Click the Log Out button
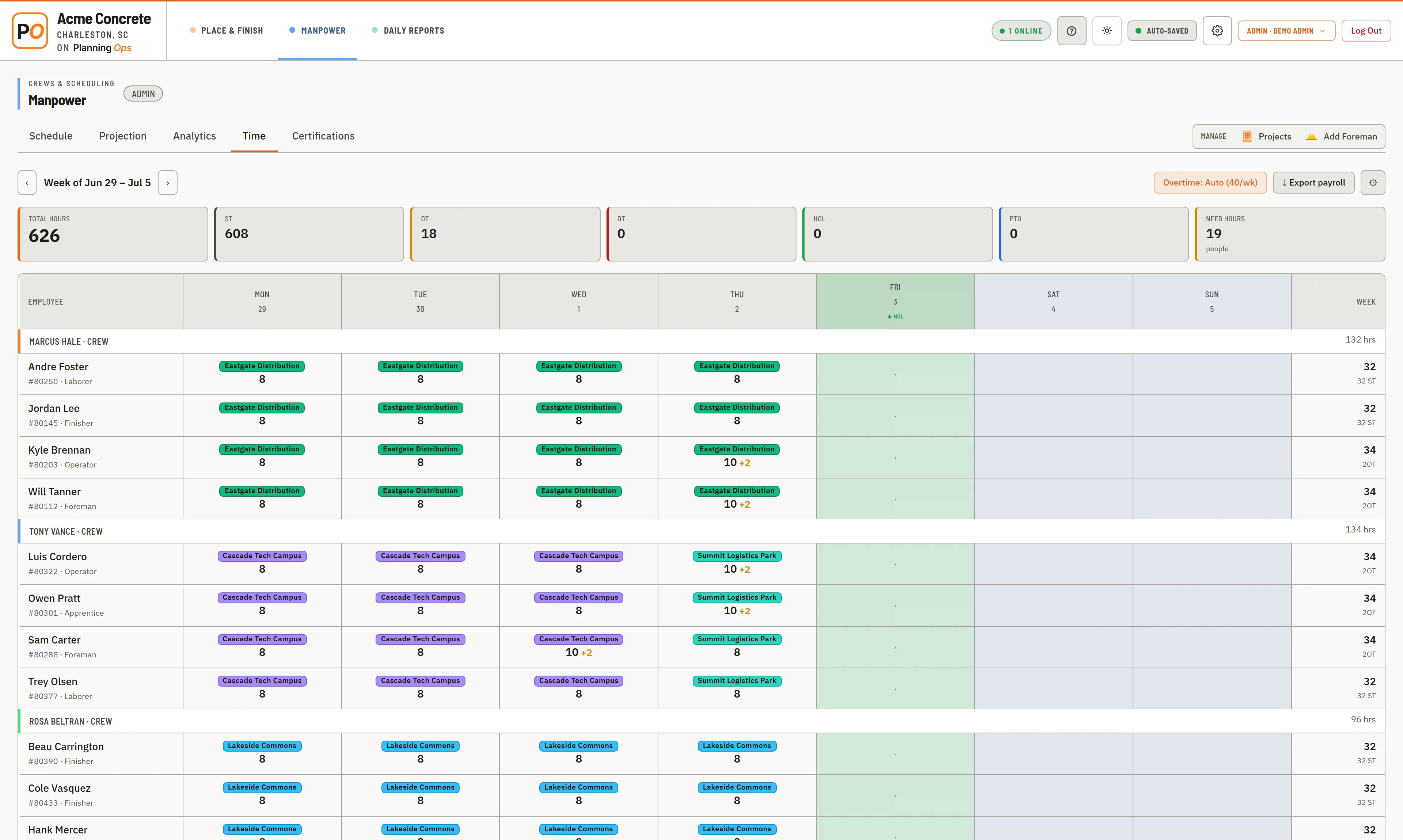Viewport: 1403px width, 840px height. pos(1366,31)
